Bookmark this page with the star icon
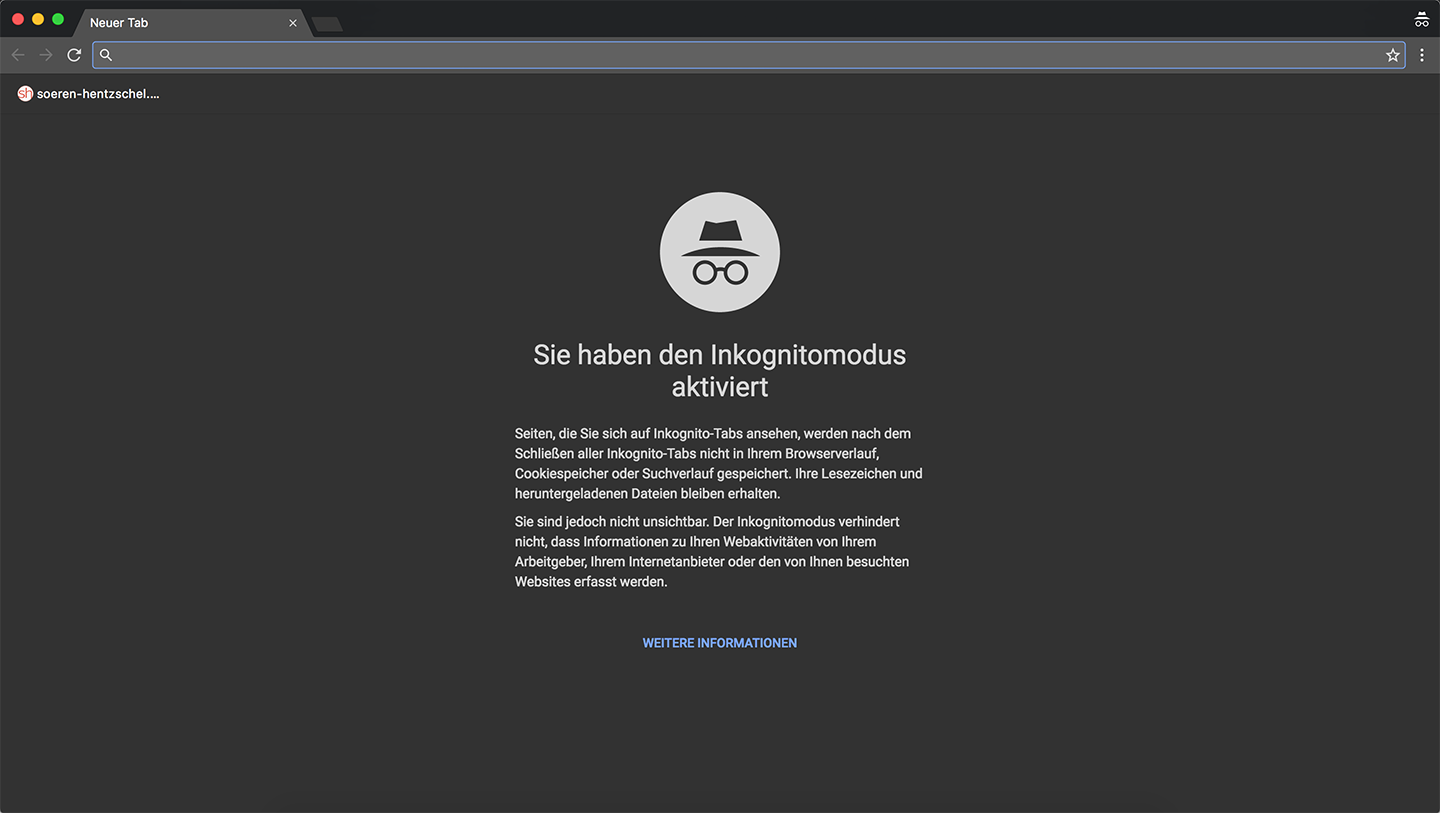 point(1393,55)
